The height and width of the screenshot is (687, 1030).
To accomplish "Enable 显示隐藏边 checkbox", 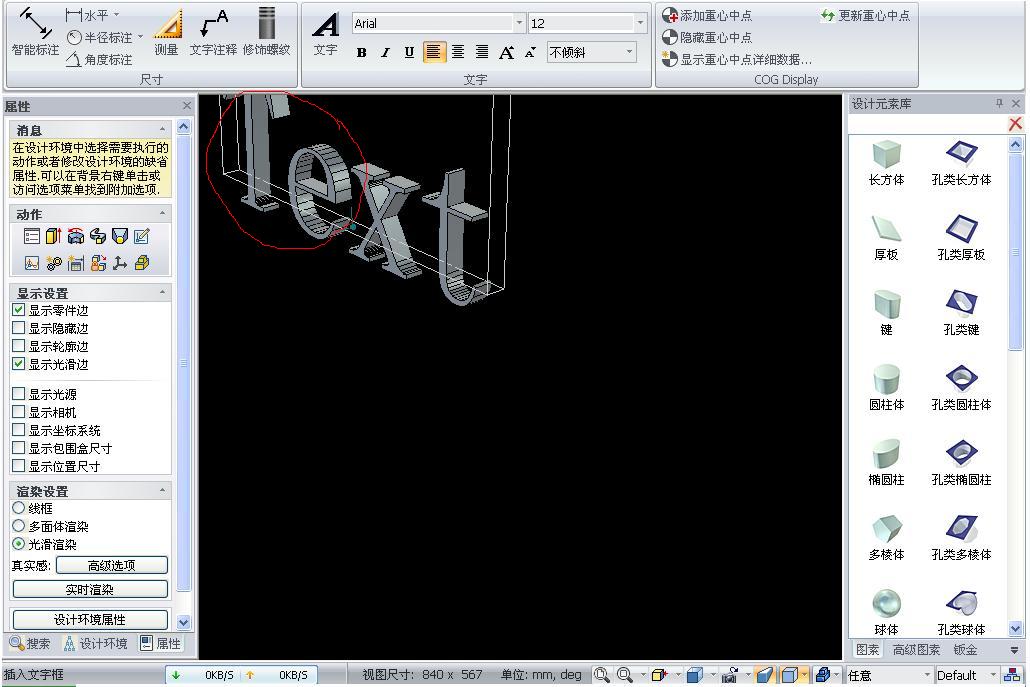I will (18, 328).
